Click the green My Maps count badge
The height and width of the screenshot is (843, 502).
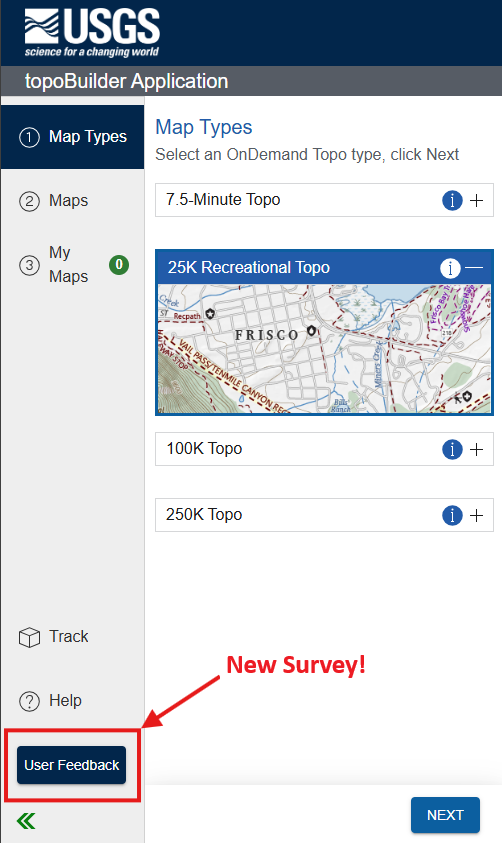[119, 265]
